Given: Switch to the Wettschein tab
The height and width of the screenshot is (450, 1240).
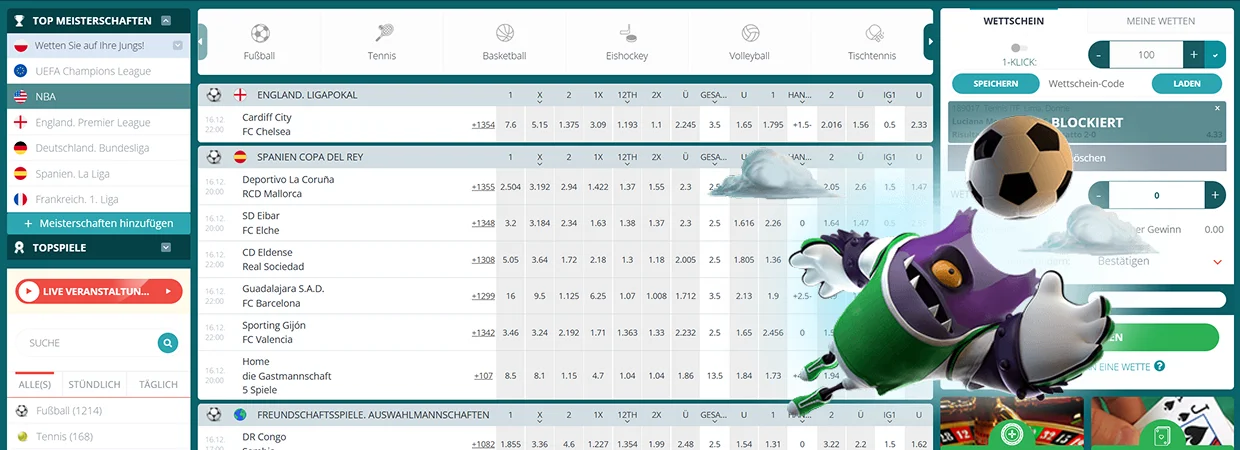Looking at the screenshot, I should 1014,21.
